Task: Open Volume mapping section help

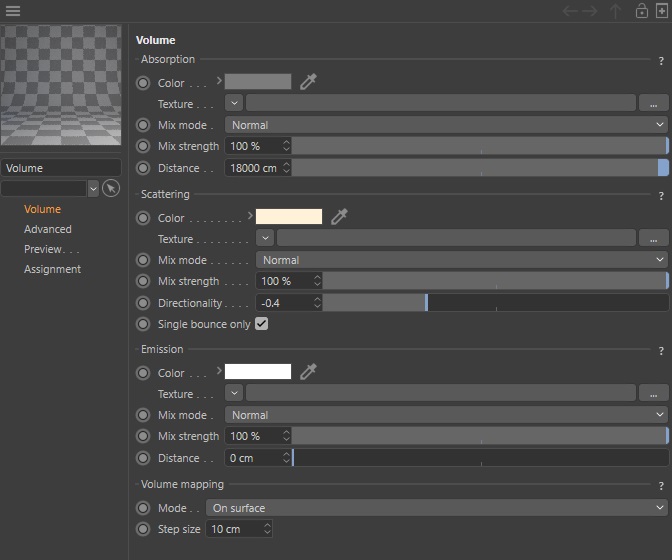Action: pos(661,486)
